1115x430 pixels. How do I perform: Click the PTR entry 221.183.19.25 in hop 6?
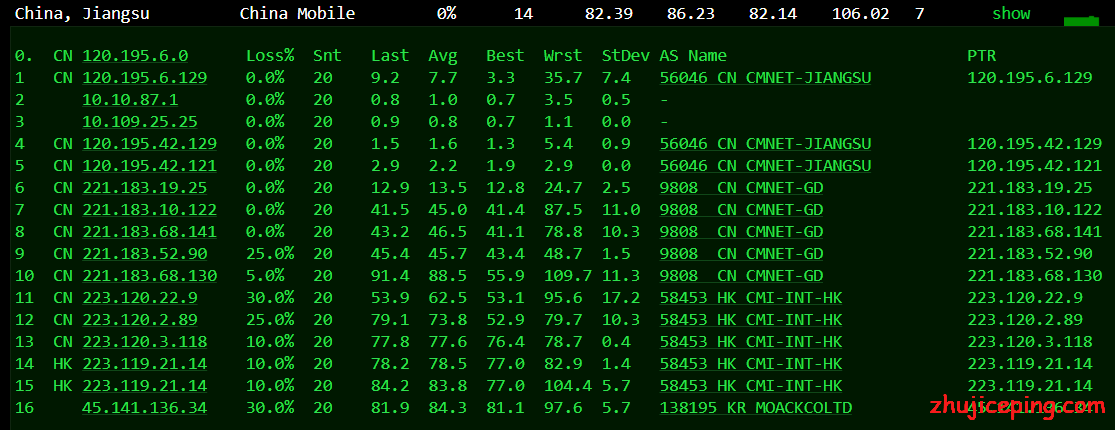point(1030,188)
